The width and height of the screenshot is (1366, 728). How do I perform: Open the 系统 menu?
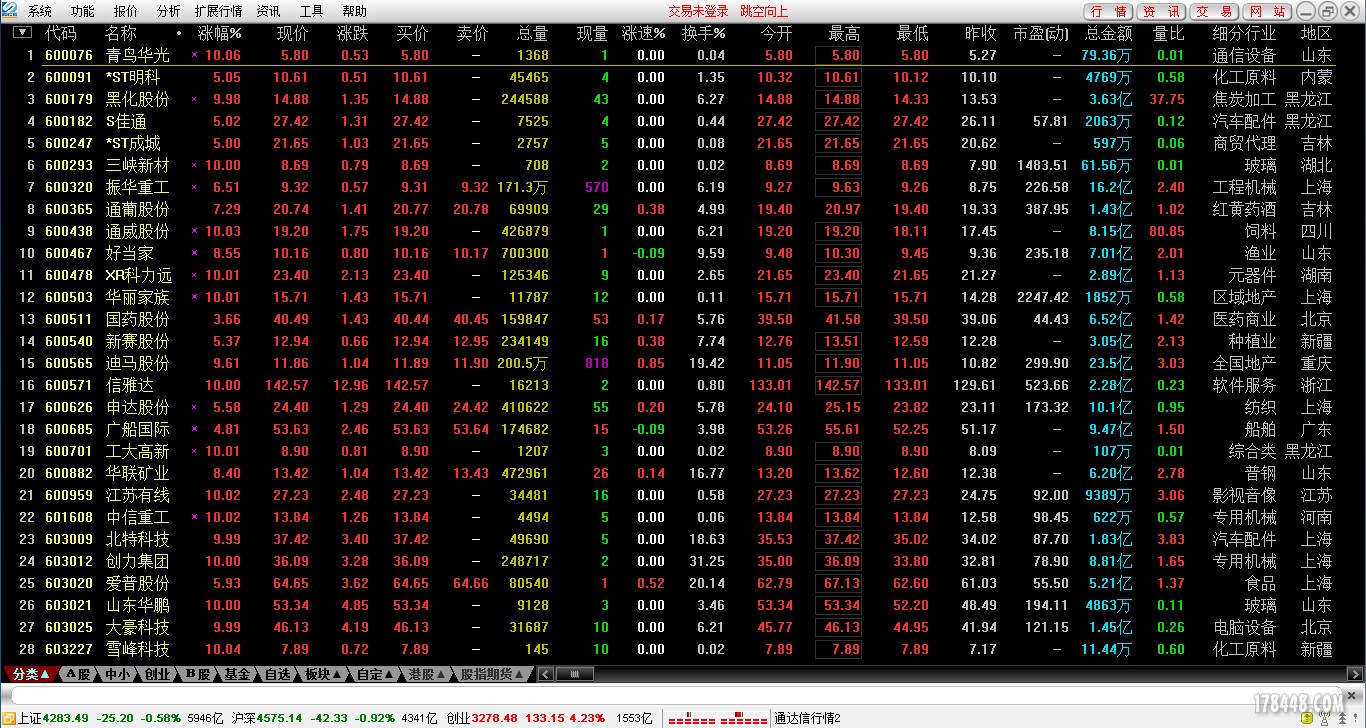point(40,11)
